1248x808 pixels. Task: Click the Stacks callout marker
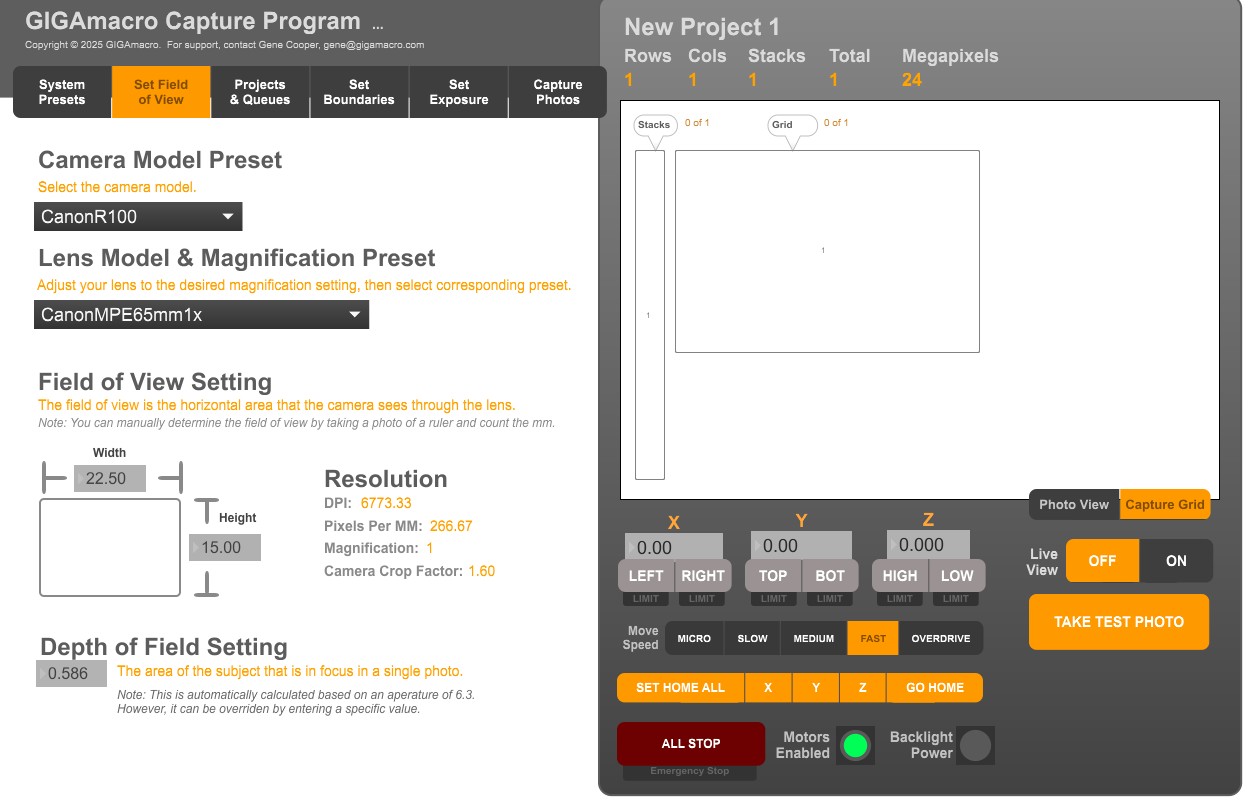654,126
